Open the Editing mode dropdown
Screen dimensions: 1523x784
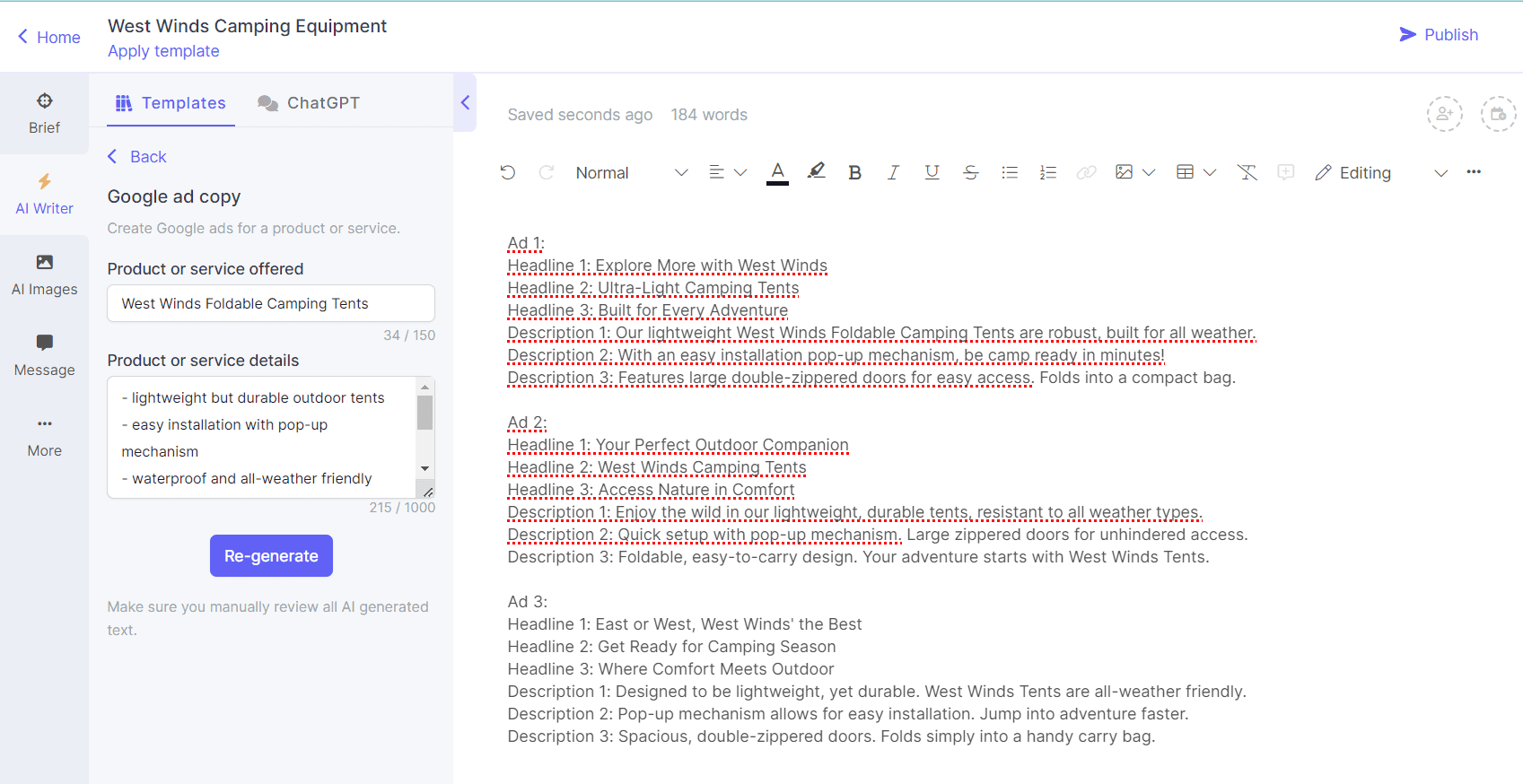pos(1381,172)
